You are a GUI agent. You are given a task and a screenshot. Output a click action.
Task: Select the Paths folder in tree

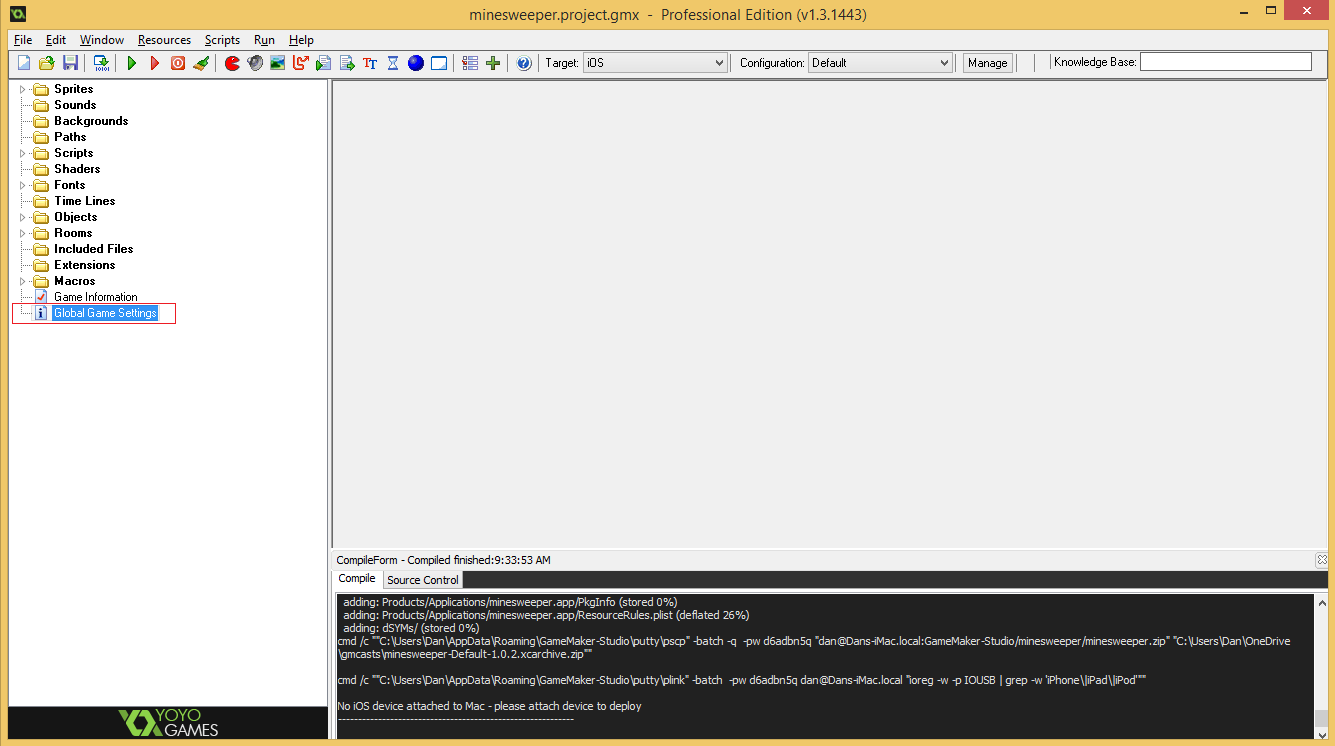click(70, 137)
